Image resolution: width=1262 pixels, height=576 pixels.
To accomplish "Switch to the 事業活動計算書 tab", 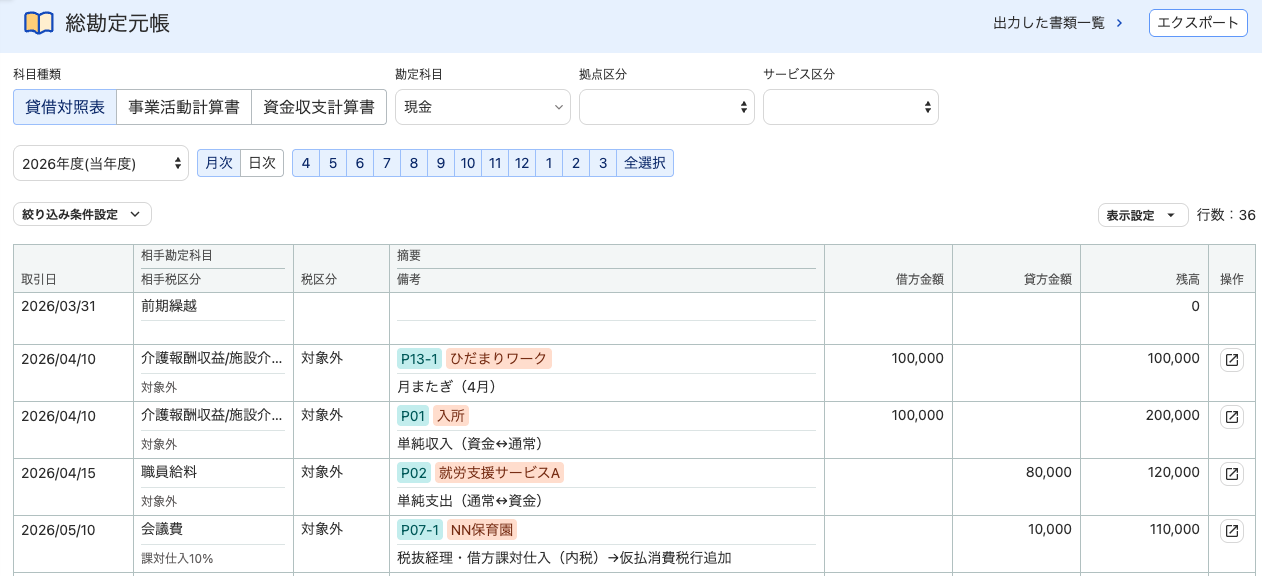I will click(184, 107).
